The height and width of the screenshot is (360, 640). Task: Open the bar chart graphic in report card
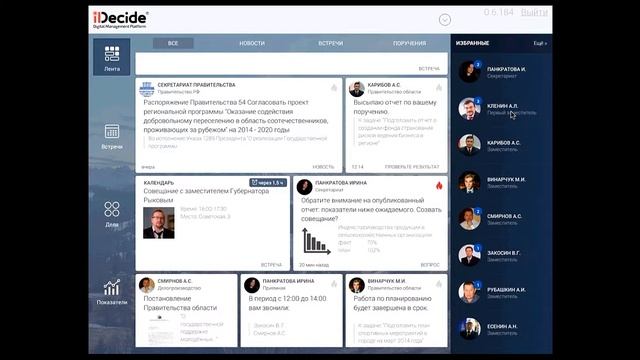(316, 241)
